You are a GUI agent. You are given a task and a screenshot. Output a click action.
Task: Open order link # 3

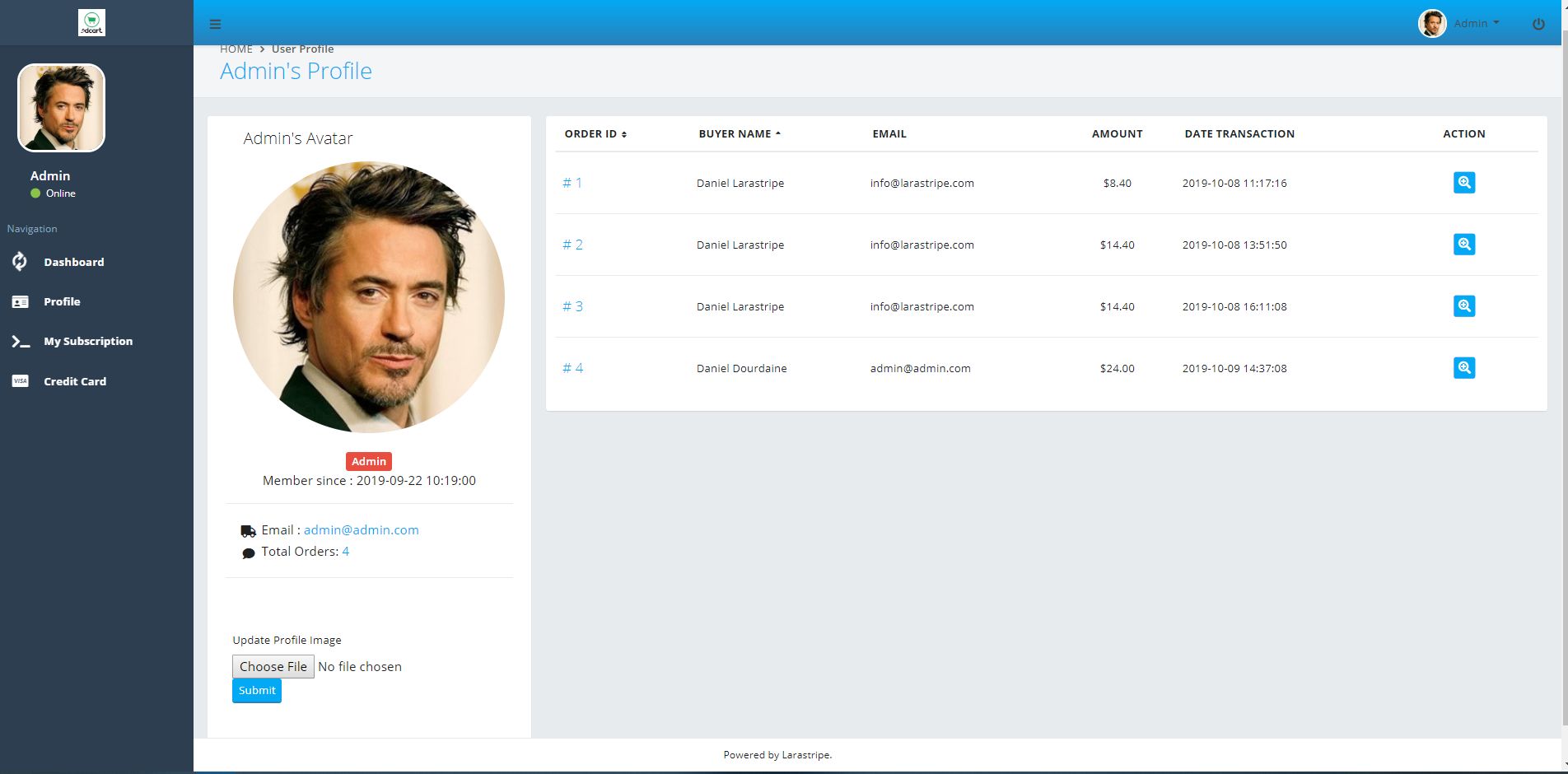pyautogui.click(x=572, y=306)
